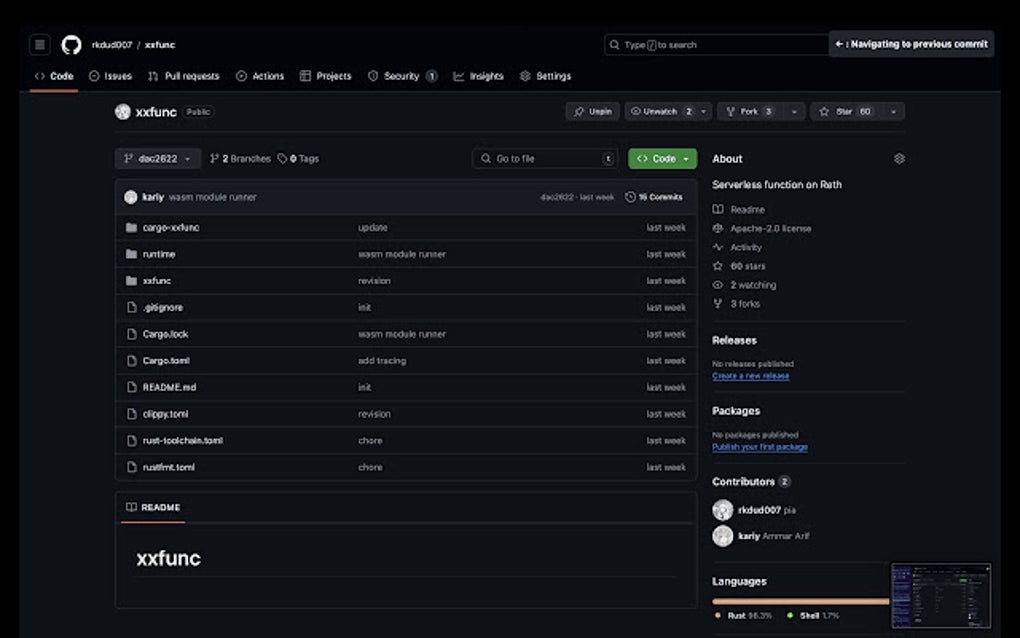This screenshot has width=1020, height=638.
Task: Open the commit history clock icon
Action: tap(630, 197)
